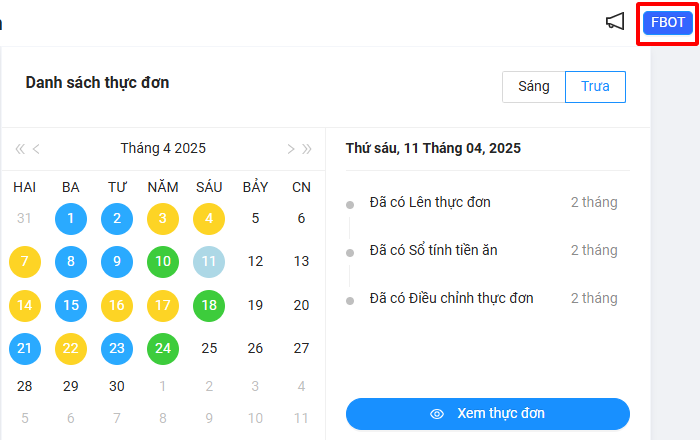Go to previous year with double-left arrows
700x440 pixels.
pos(20,149)
